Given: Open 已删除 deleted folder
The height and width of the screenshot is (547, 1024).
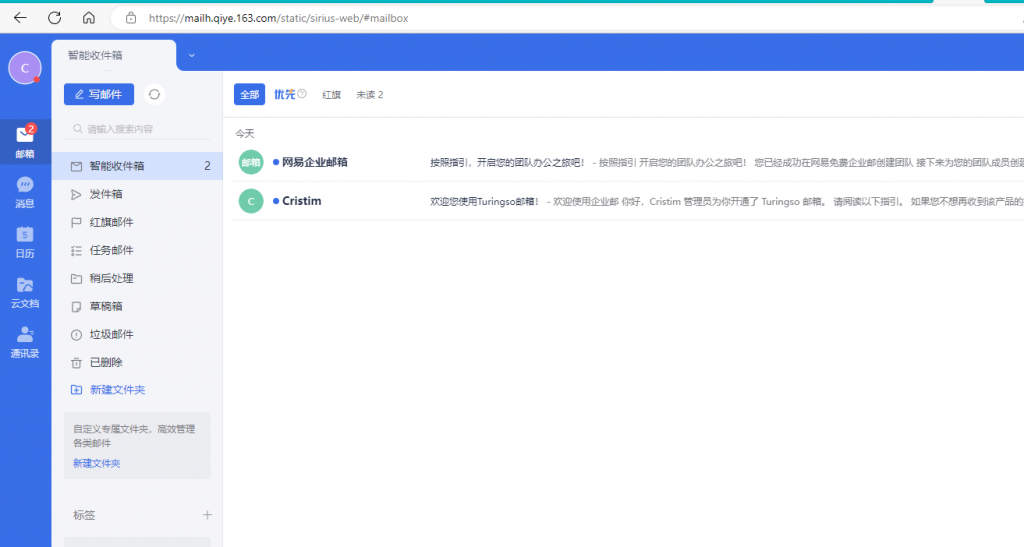Looking at the screenshot, I should (137, 362).
